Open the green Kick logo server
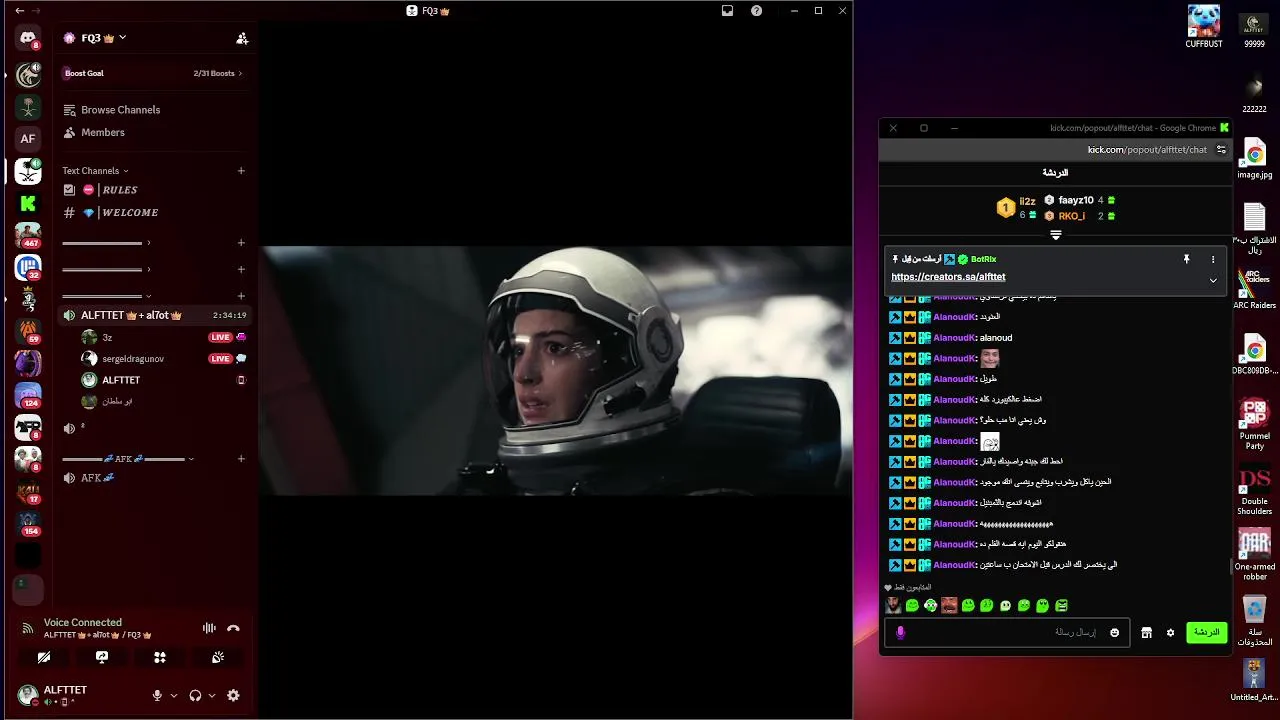The image size is (1280, 720). [28, 203]
